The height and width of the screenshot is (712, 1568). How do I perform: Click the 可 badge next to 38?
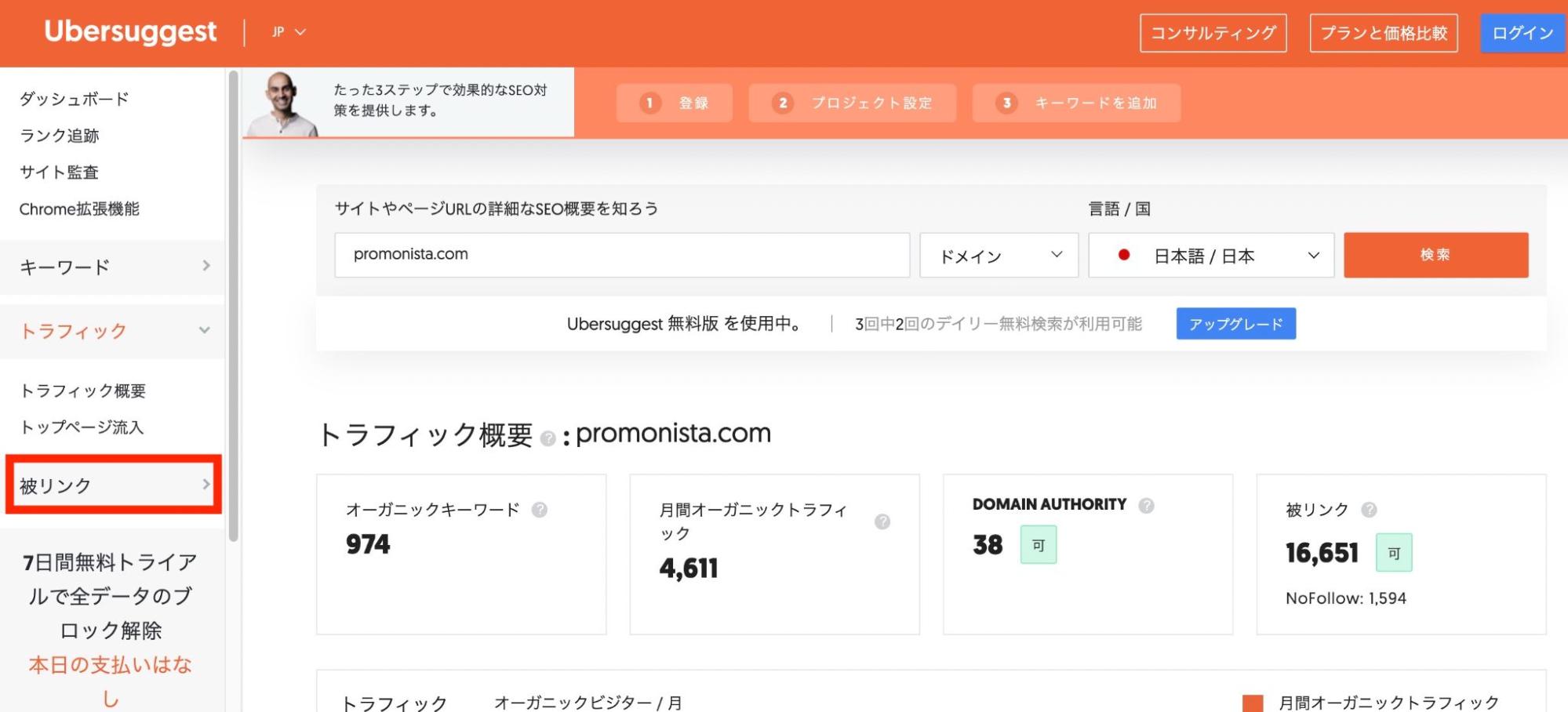click(x=1039, y=545)
